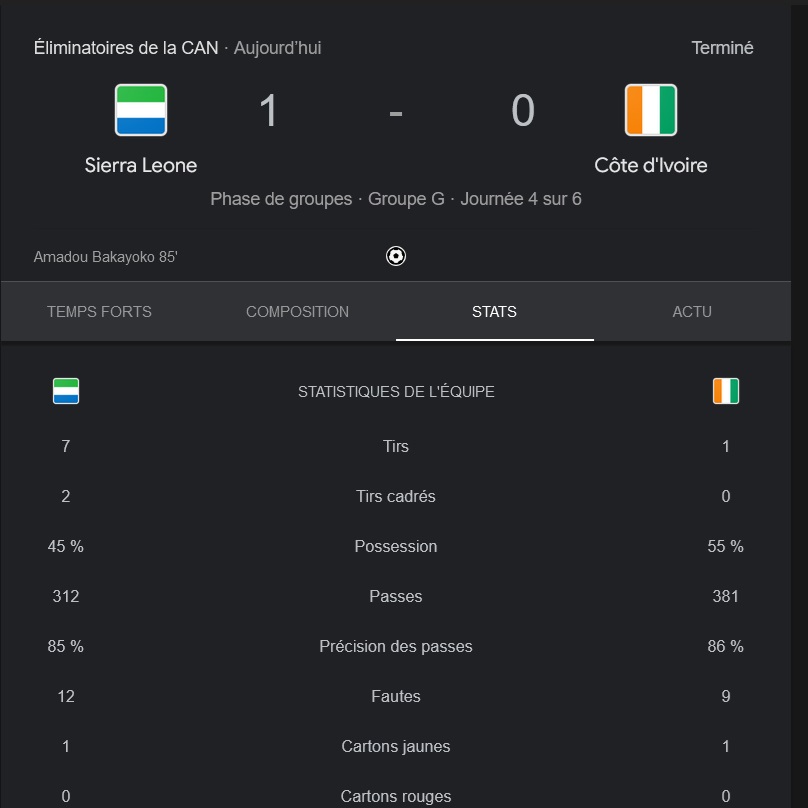Click the Tirs cadrés stat label
Image resolution: width=808 pixels, height=808 pixels.
pos(396,496)
